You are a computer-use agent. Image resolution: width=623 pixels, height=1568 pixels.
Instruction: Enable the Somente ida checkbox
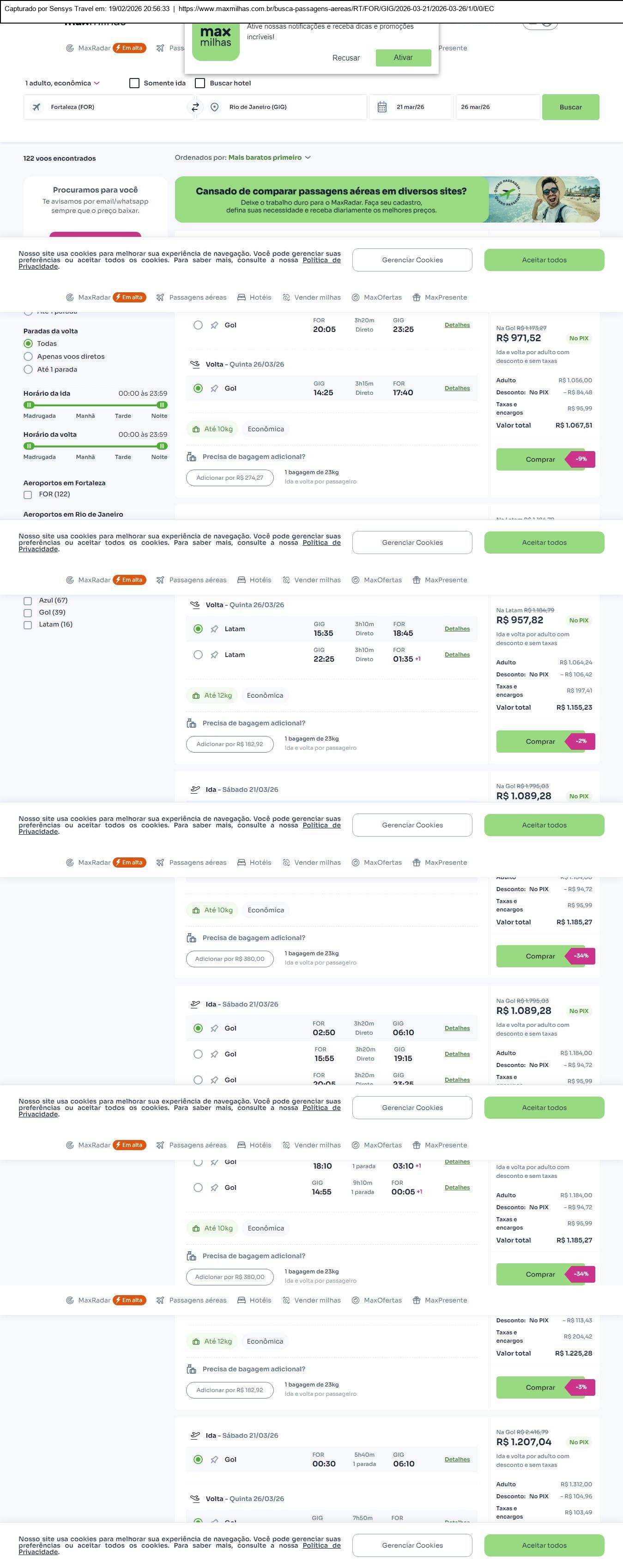click(134, 84)
